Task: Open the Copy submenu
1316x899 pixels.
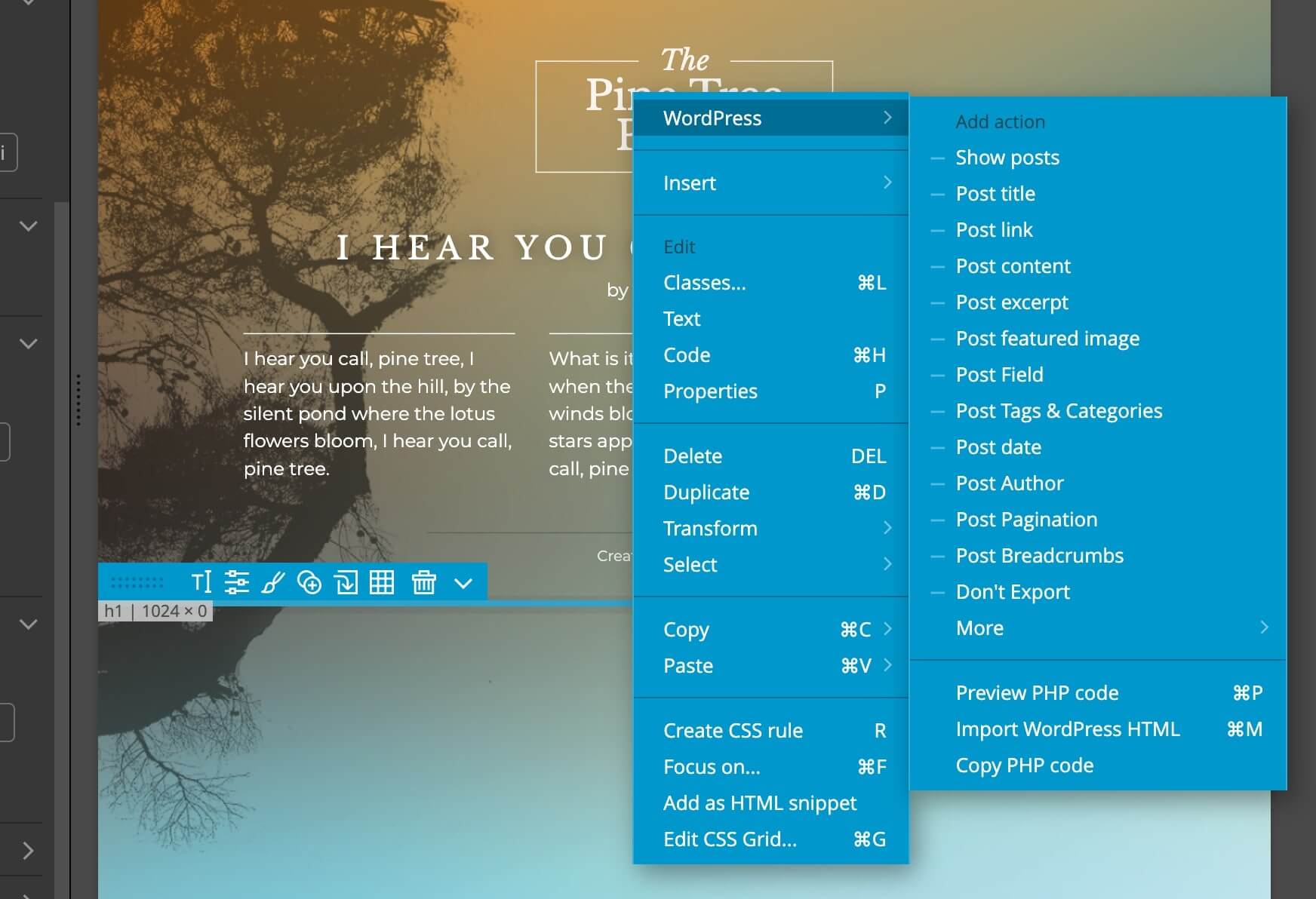Action: pos(770,629)
